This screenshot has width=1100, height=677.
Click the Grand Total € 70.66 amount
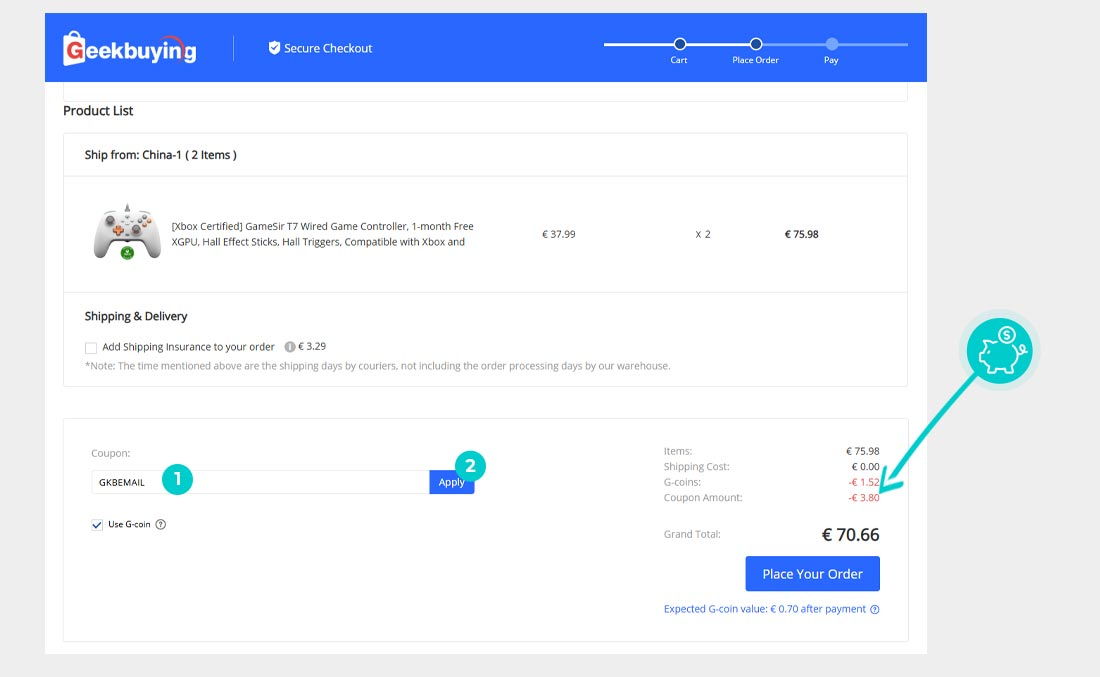[x=850, y=535]
